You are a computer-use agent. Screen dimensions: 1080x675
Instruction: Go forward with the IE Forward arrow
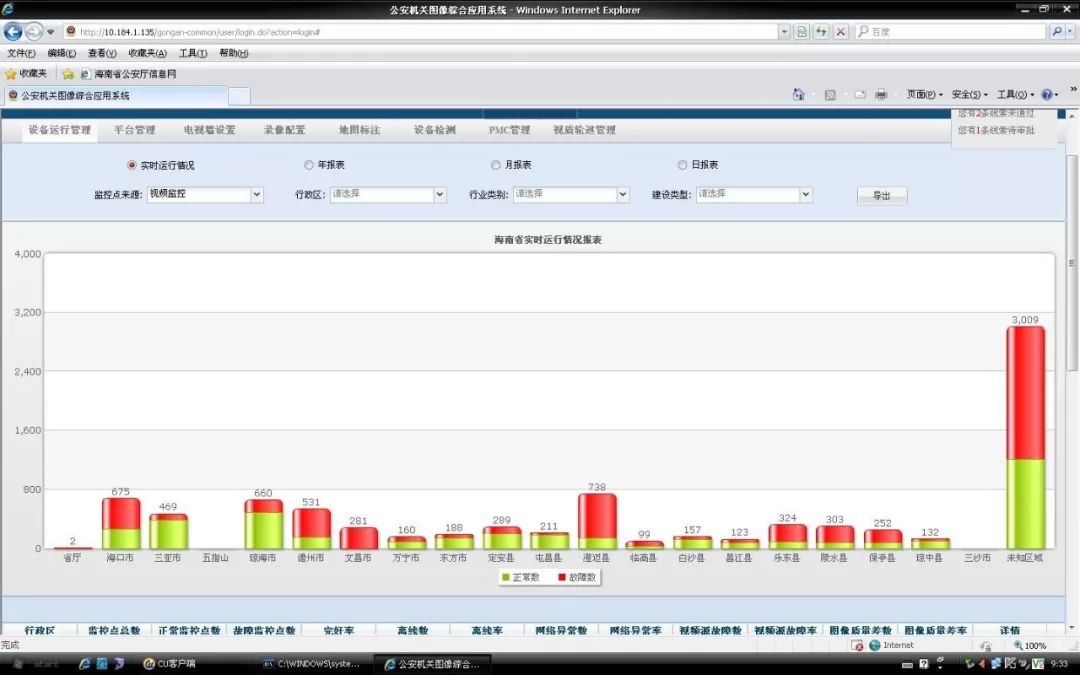coord(33,32)
